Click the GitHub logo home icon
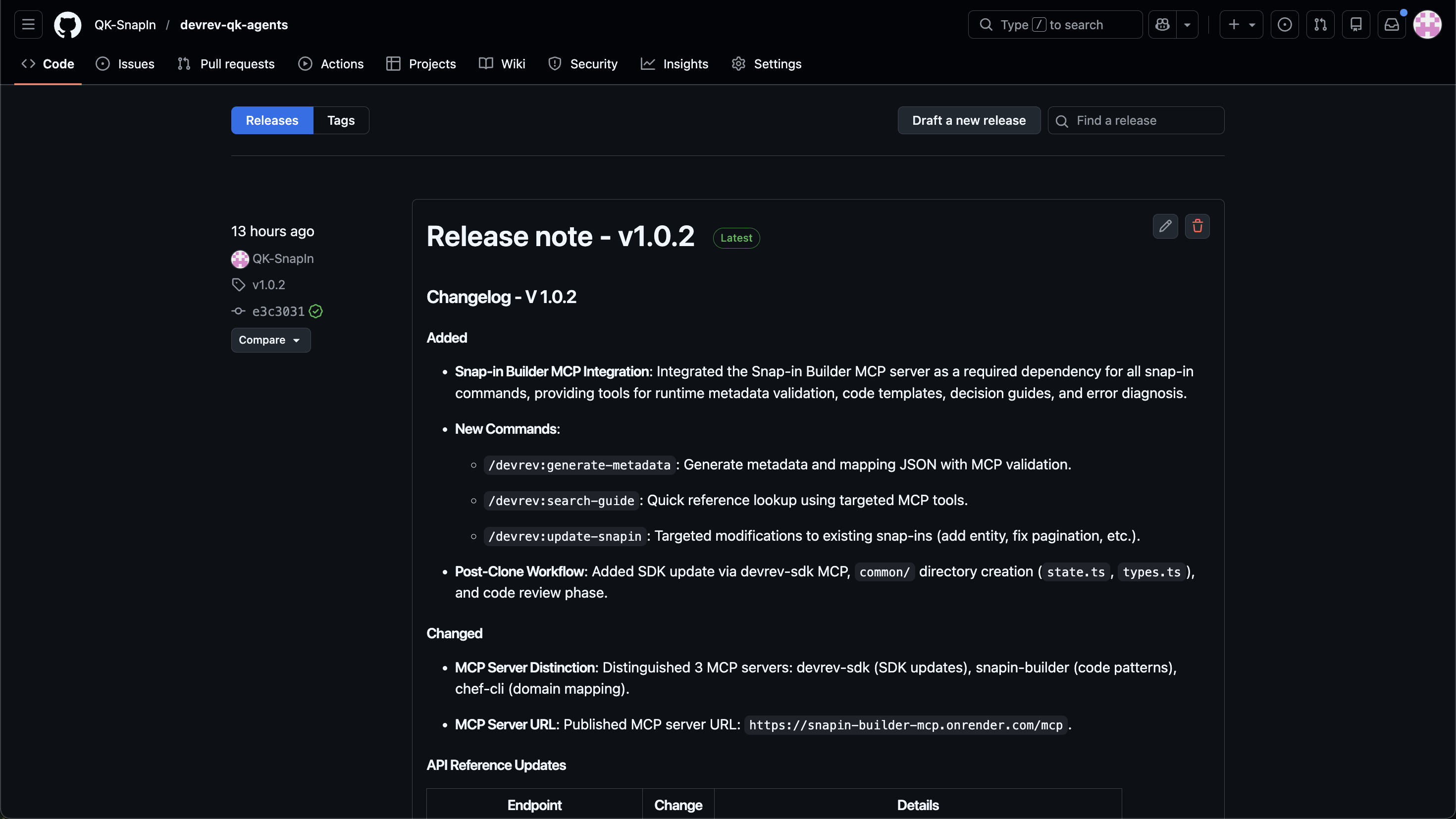 pos(67,25)
